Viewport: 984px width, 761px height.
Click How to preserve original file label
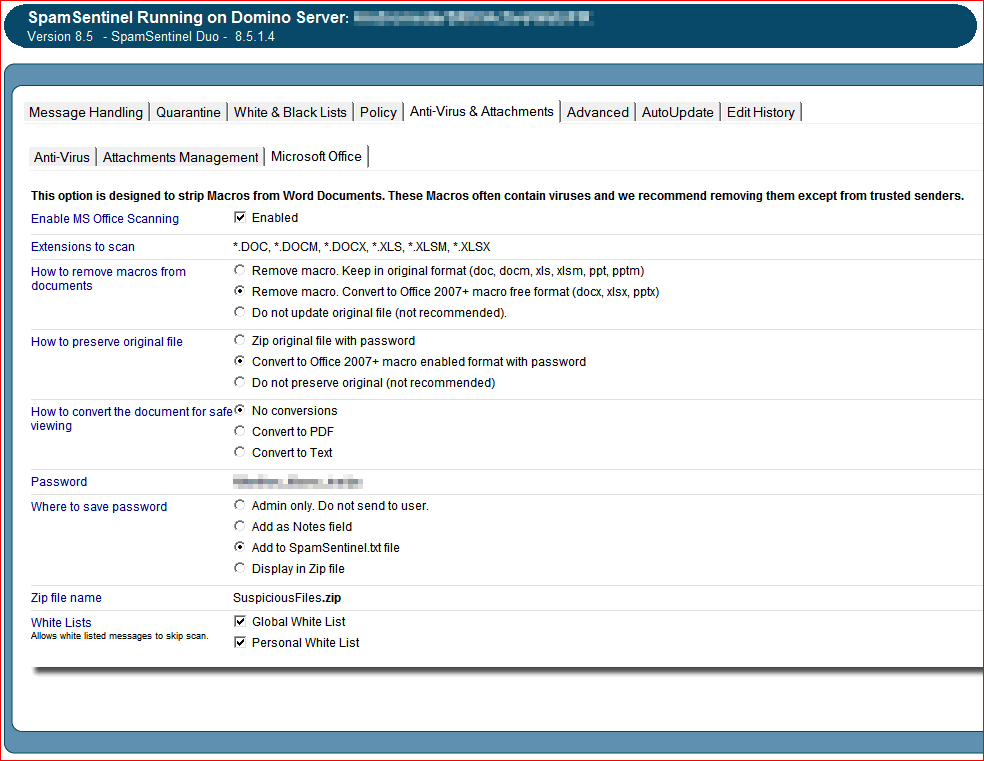pos(107,342)
